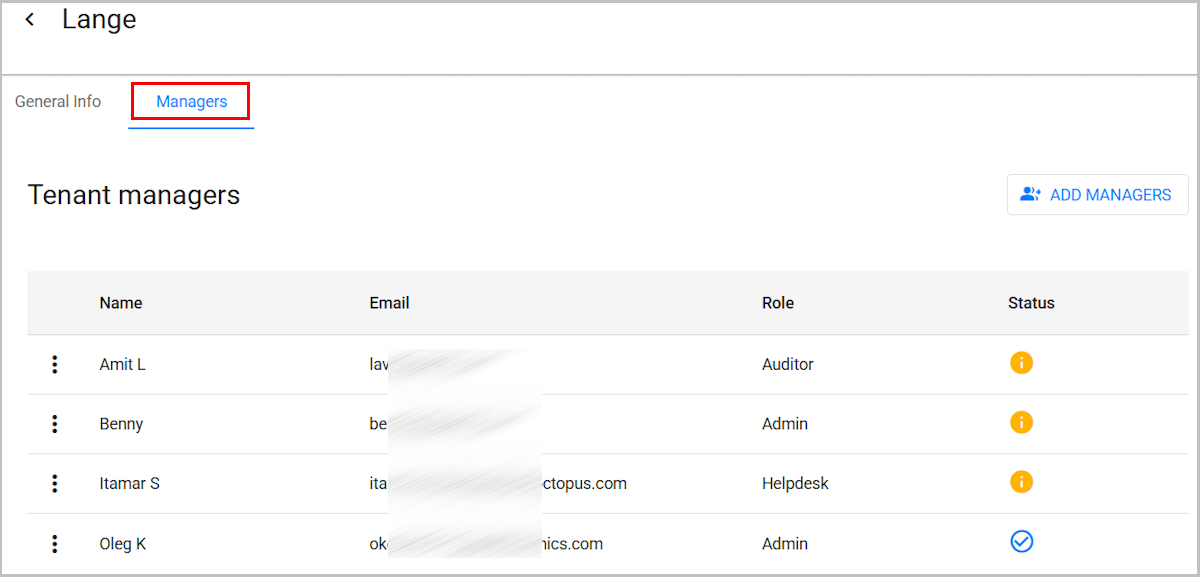Click the Email column header
The image size is (1200, 577).
click(390, 303)
